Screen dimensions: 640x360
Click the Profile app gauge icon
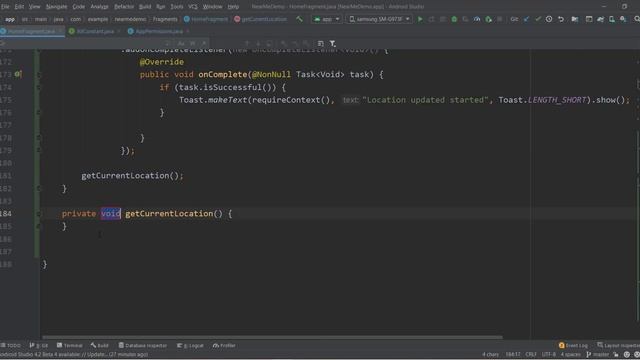tap(477, 19)
